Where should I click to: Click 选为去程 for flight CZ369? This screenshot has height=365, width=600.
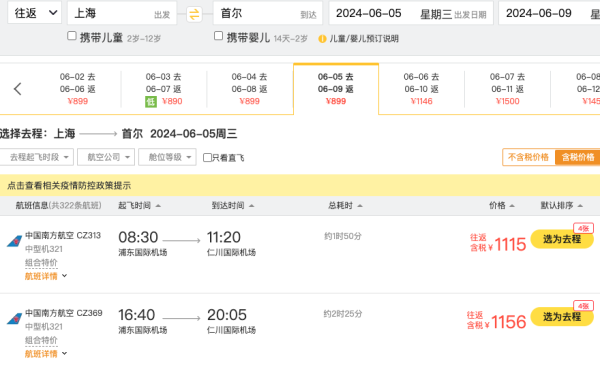562,316
